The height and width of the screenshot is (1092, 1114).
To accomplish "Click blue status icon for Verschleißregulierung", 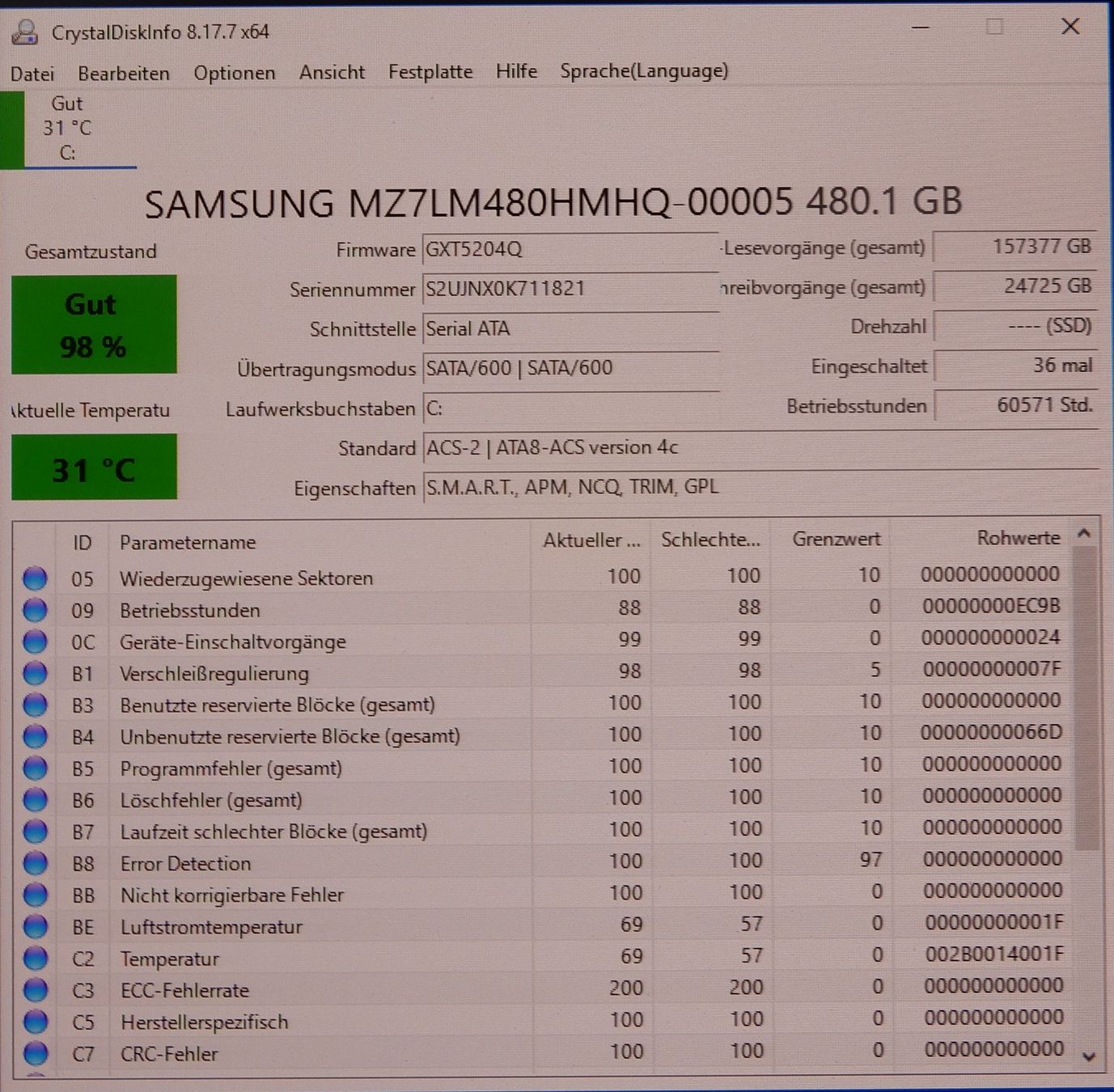I will point(35,673).
